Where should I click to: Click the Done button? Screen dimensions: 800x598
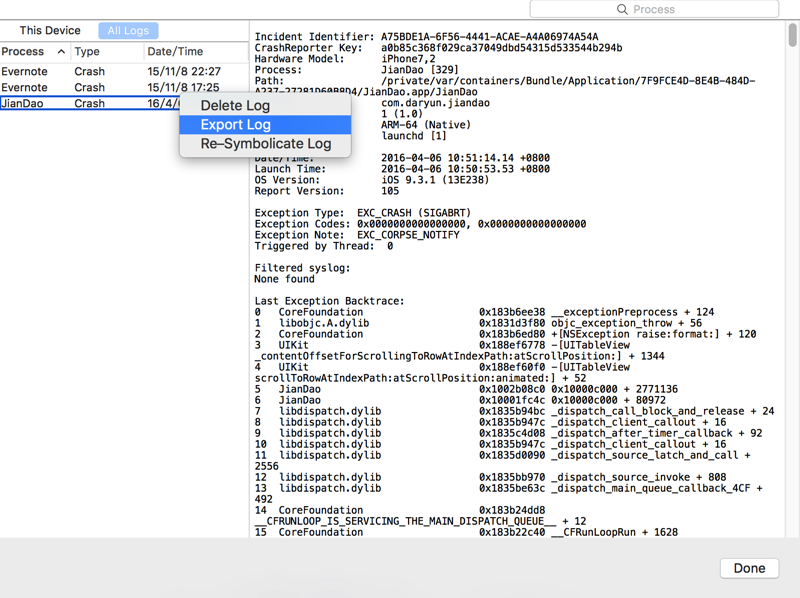click(749, 568)
